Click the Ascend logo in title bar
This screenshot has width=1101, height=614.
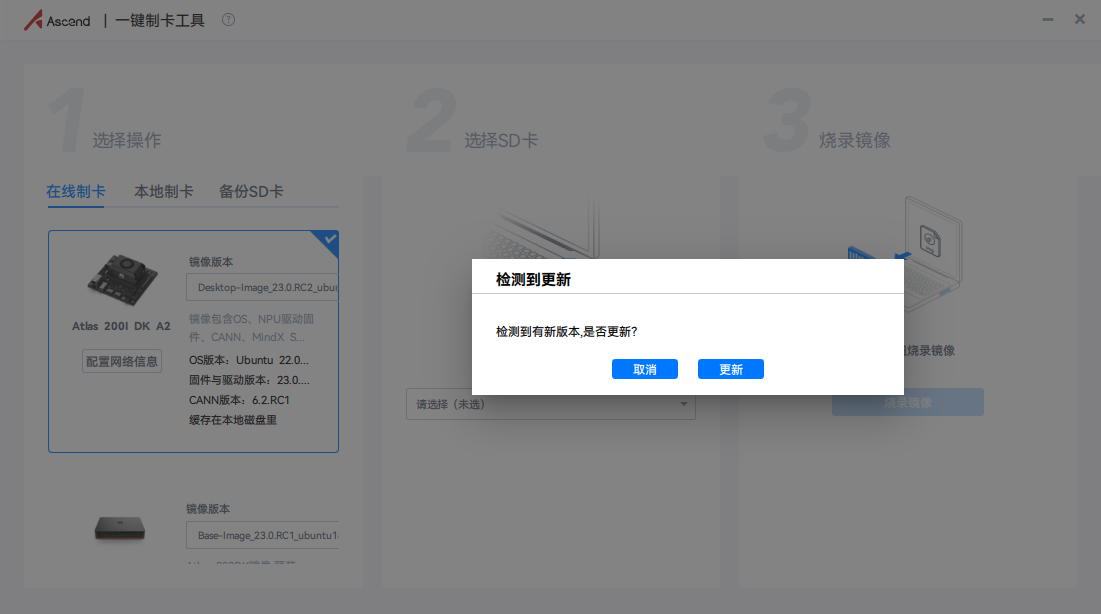point(57,20)
